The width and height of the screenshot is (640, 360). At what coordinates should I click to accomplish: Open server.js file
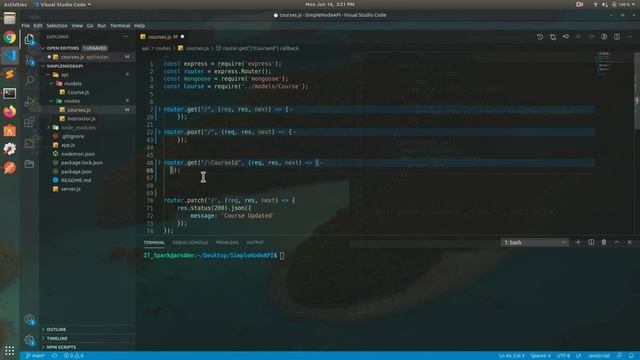pos(71,189)
